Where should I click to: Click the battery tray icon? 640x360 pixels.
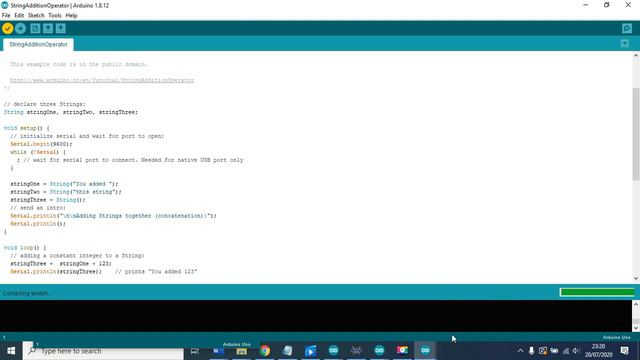pyautogui.click(x=554, y=351)
